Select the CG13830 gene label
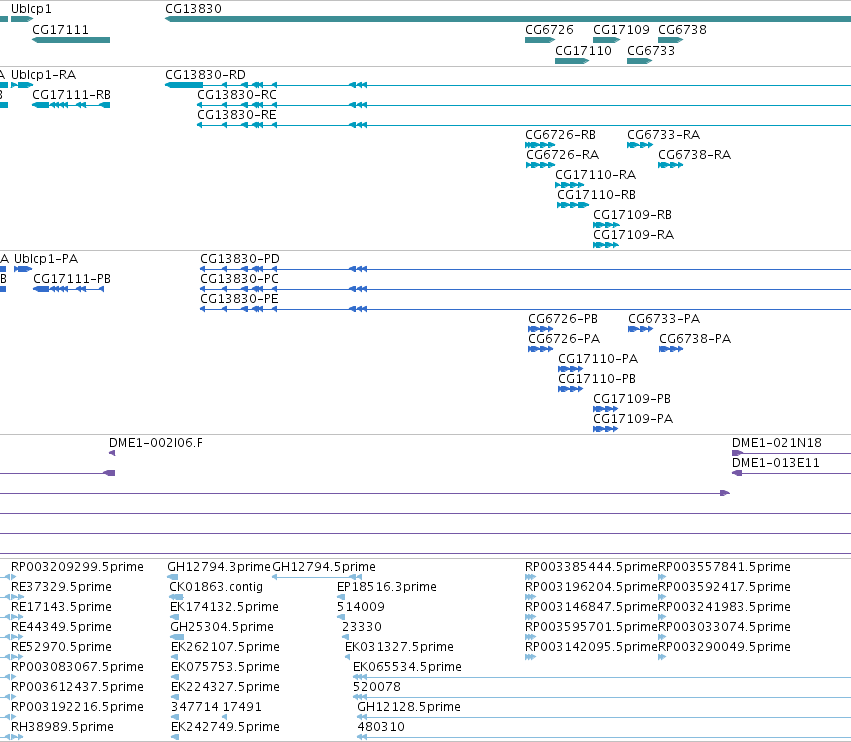The height and width of the screenshot is (742, 851). click(x=193, y=9)
